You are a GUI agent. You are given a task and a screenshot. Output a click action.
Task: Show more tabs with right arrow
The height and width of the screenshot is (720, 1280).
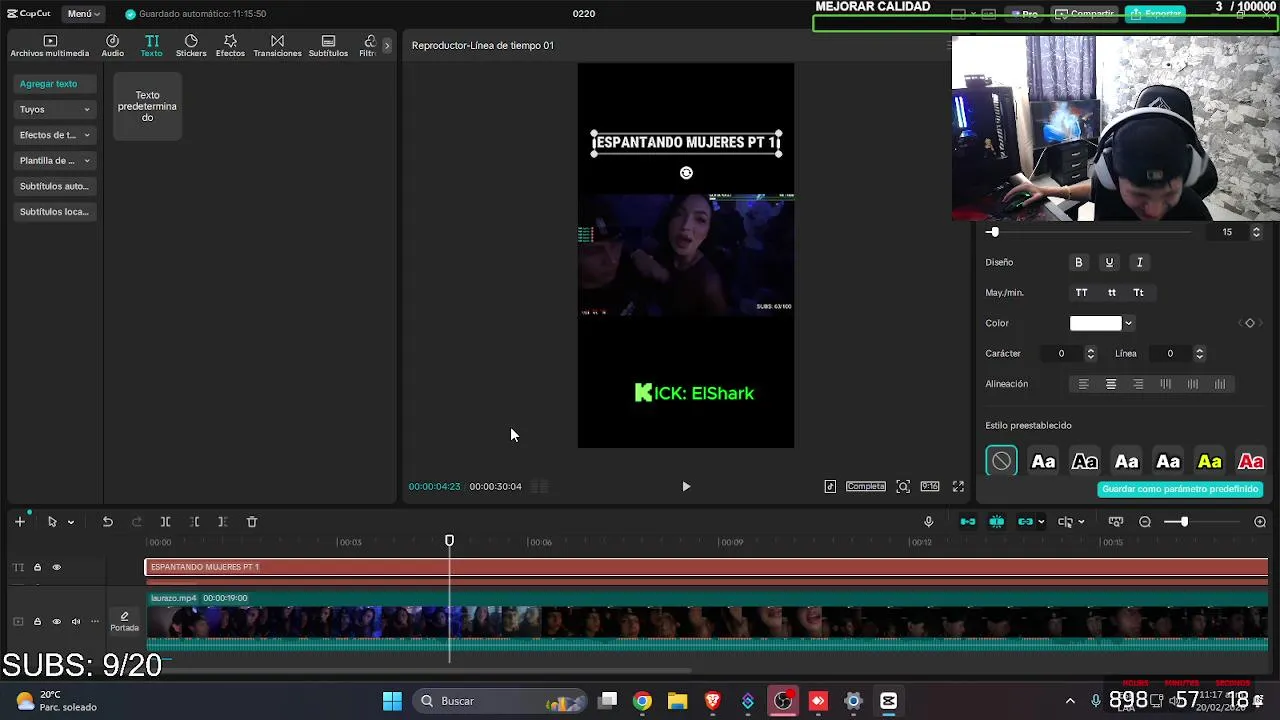point(387,46)
